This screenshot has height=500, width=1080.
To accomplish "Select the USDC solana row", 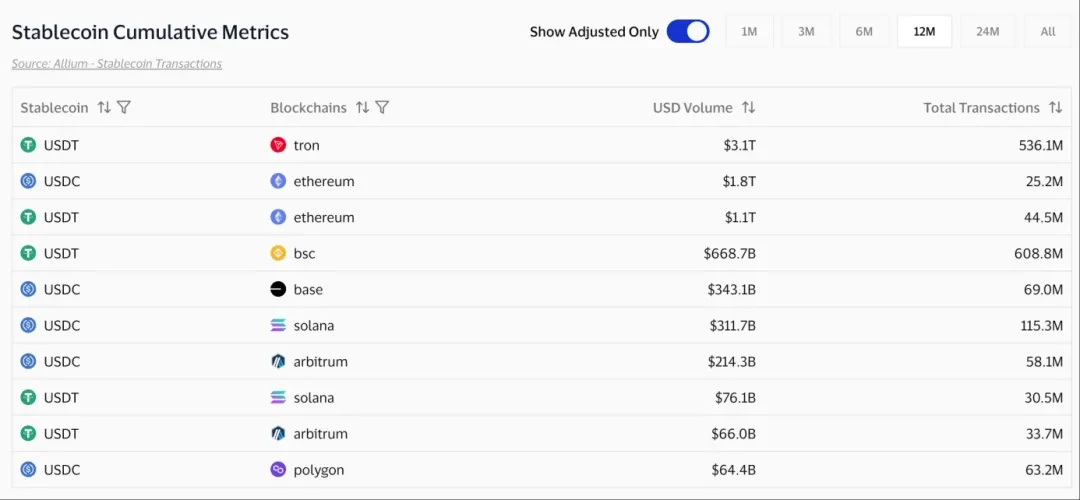I will (x=540, y=325).
